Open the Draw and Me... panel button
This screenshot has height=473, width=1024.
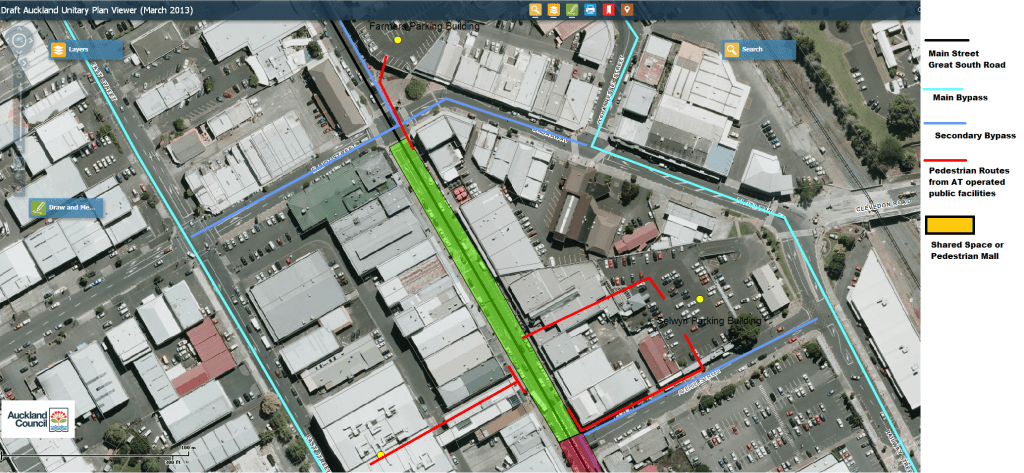[x=66, y=207]
